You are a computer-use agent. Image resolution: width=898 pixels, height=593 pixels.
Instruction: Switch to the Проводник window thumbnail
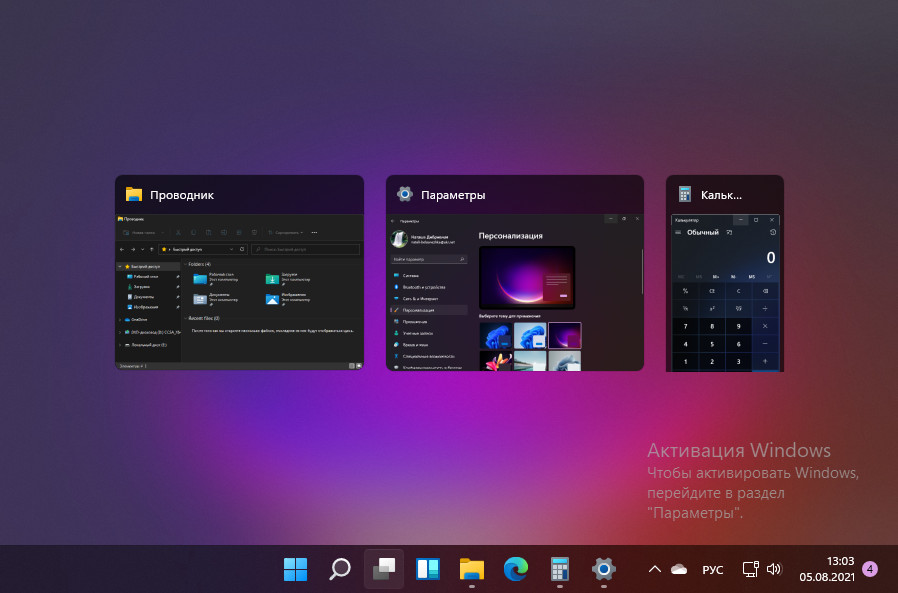coord(239,273)
